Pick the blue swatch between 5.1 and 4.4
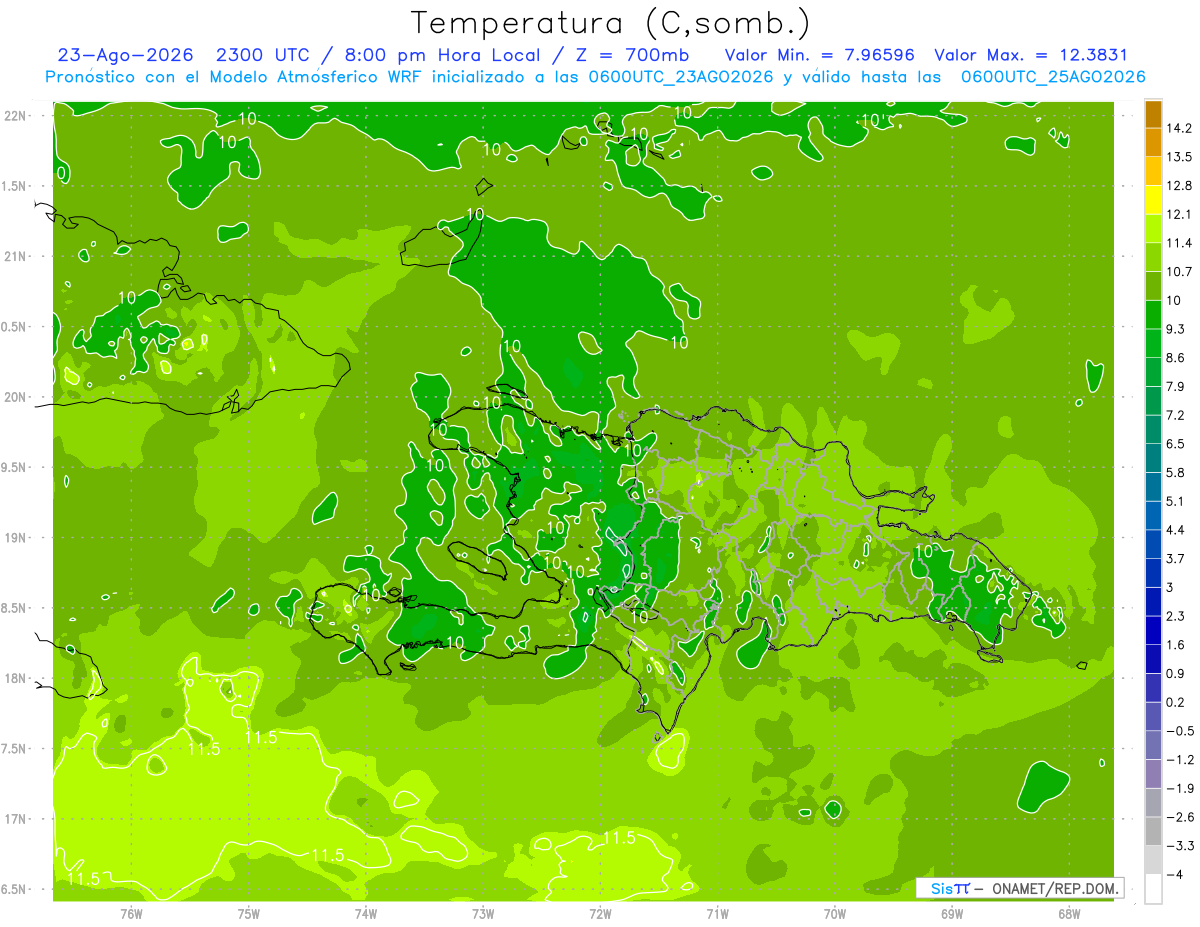Image resolution: width=1200 pixels, height=927 pixels. click(x=1153, y=515)
